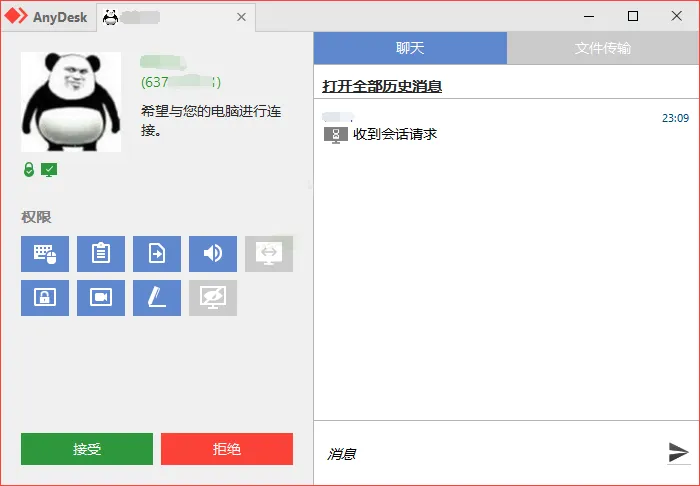This screenshot has width=700, height=486.
Task: Click the session recording camera icon
Action: click(x=101, y=298)
